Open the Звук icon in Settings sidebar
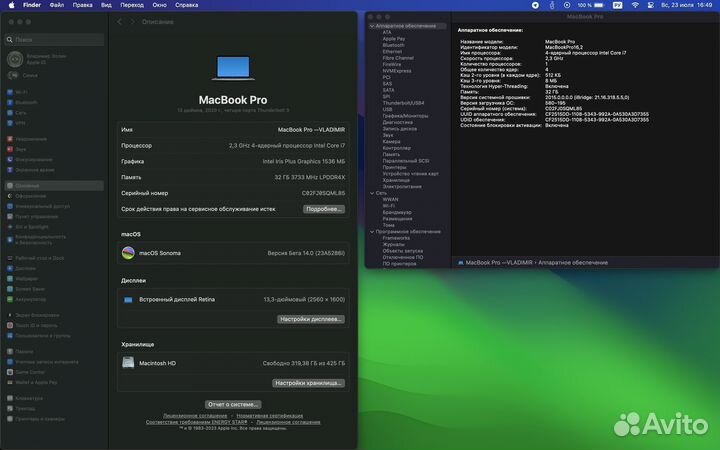Image resolution: width=720 pixels, height=450 pixels. (10, 149)
